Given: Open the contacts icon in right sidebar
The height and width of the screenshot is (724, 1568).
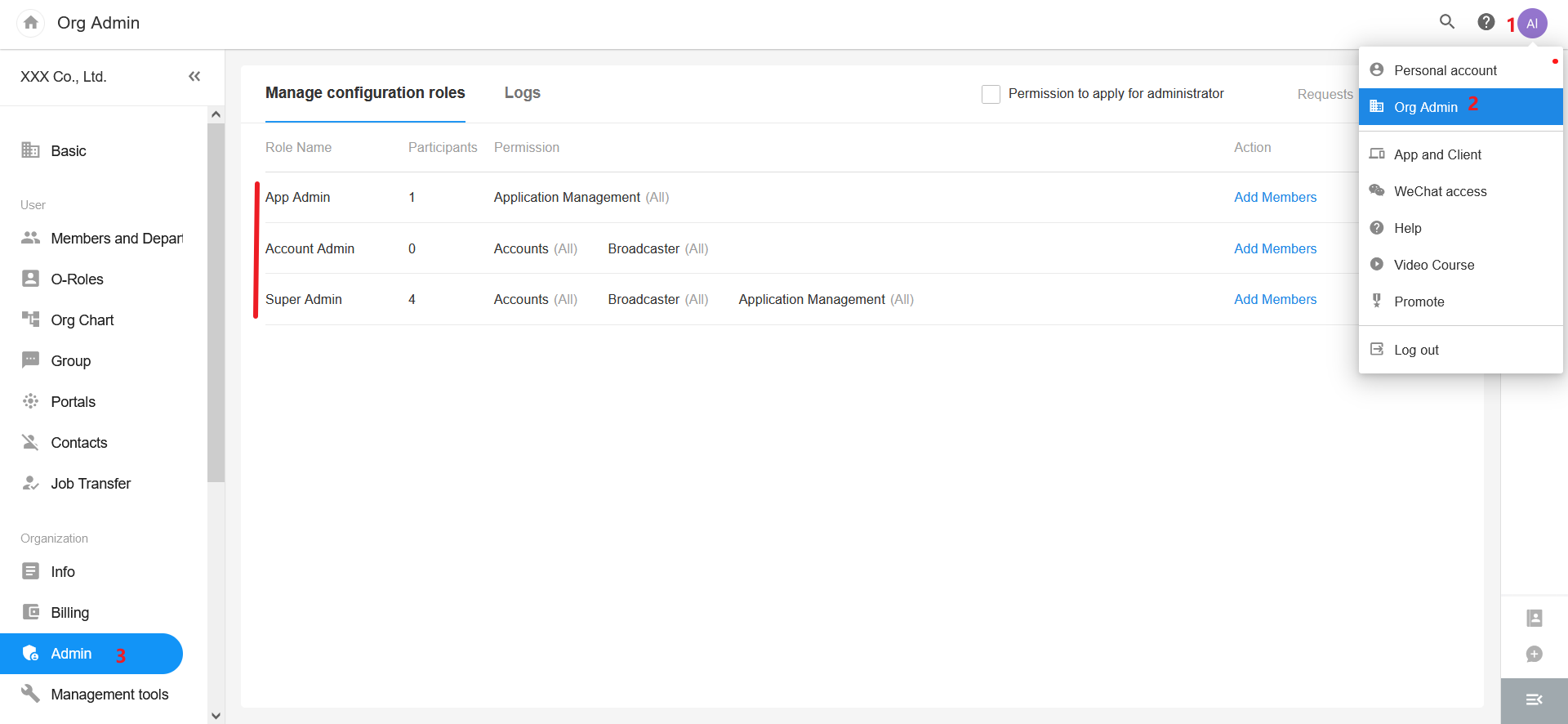Looking at the screenshot, I should pos(1534,618).
